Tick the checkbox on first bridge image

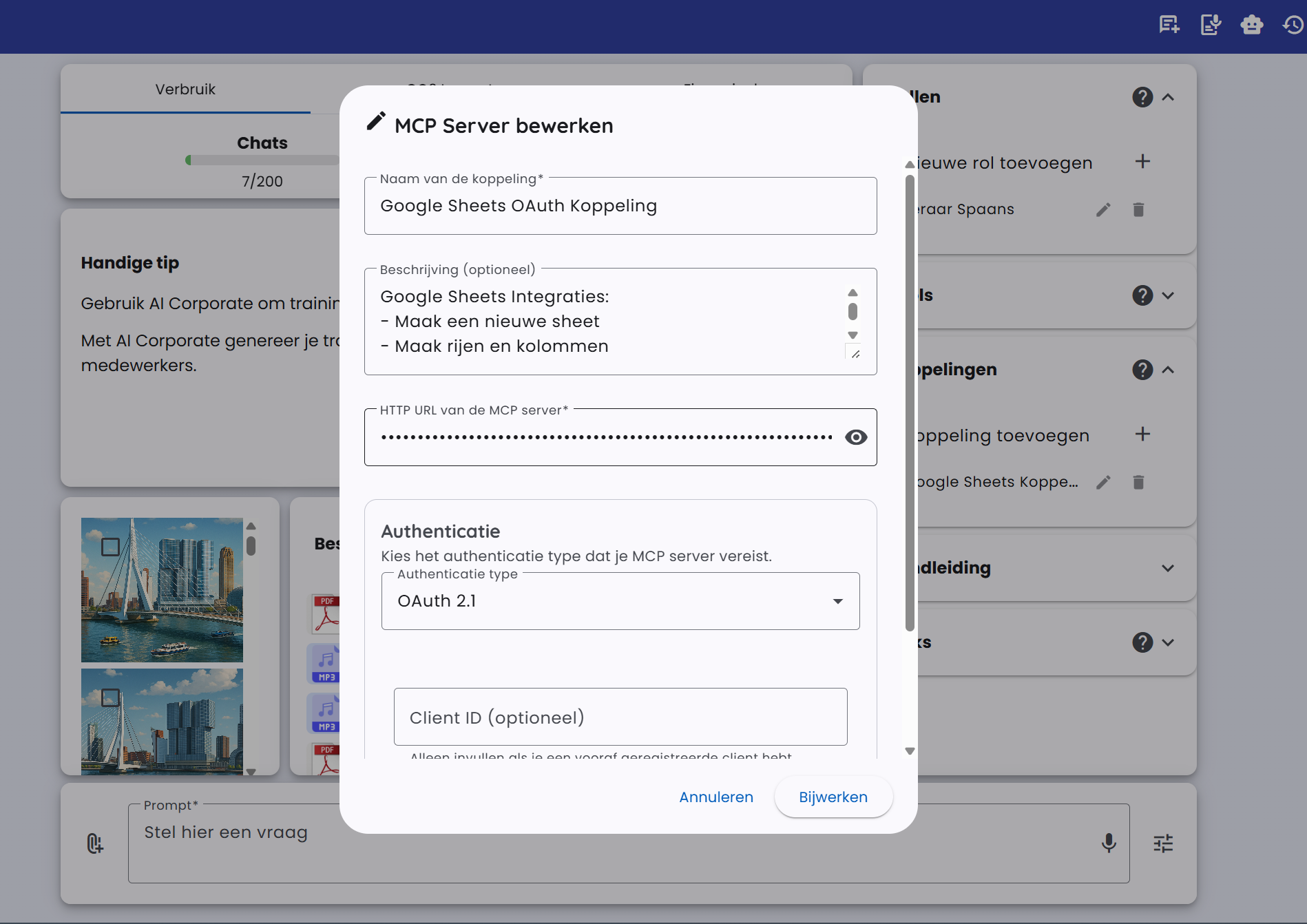pyautogui.click(x=110, y=547)
